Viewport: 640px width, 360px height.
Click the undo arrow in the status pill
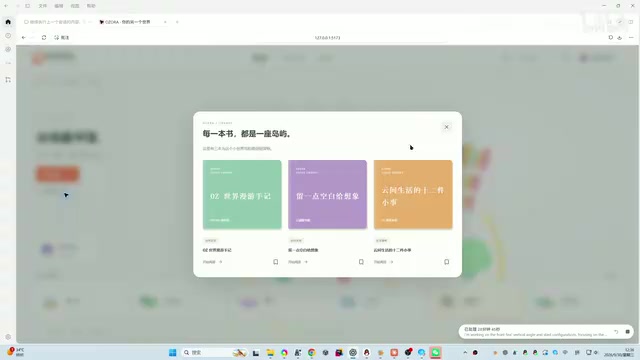click(x=616, y=331)
